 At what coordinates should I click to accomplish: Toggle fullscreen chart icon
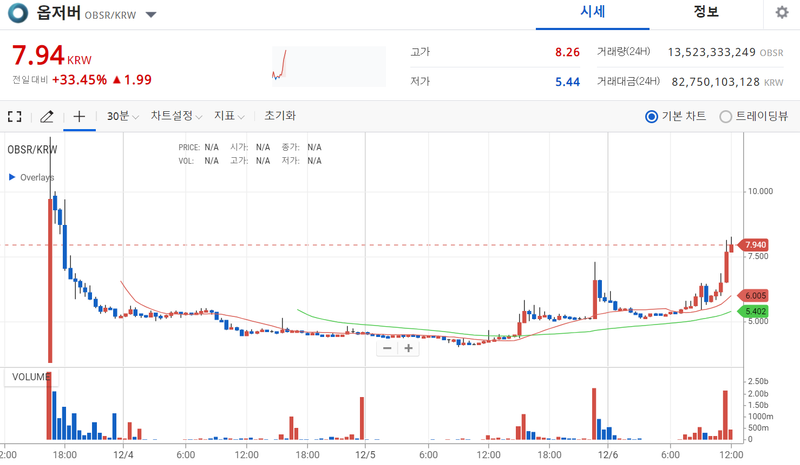[x=15, y=117]
